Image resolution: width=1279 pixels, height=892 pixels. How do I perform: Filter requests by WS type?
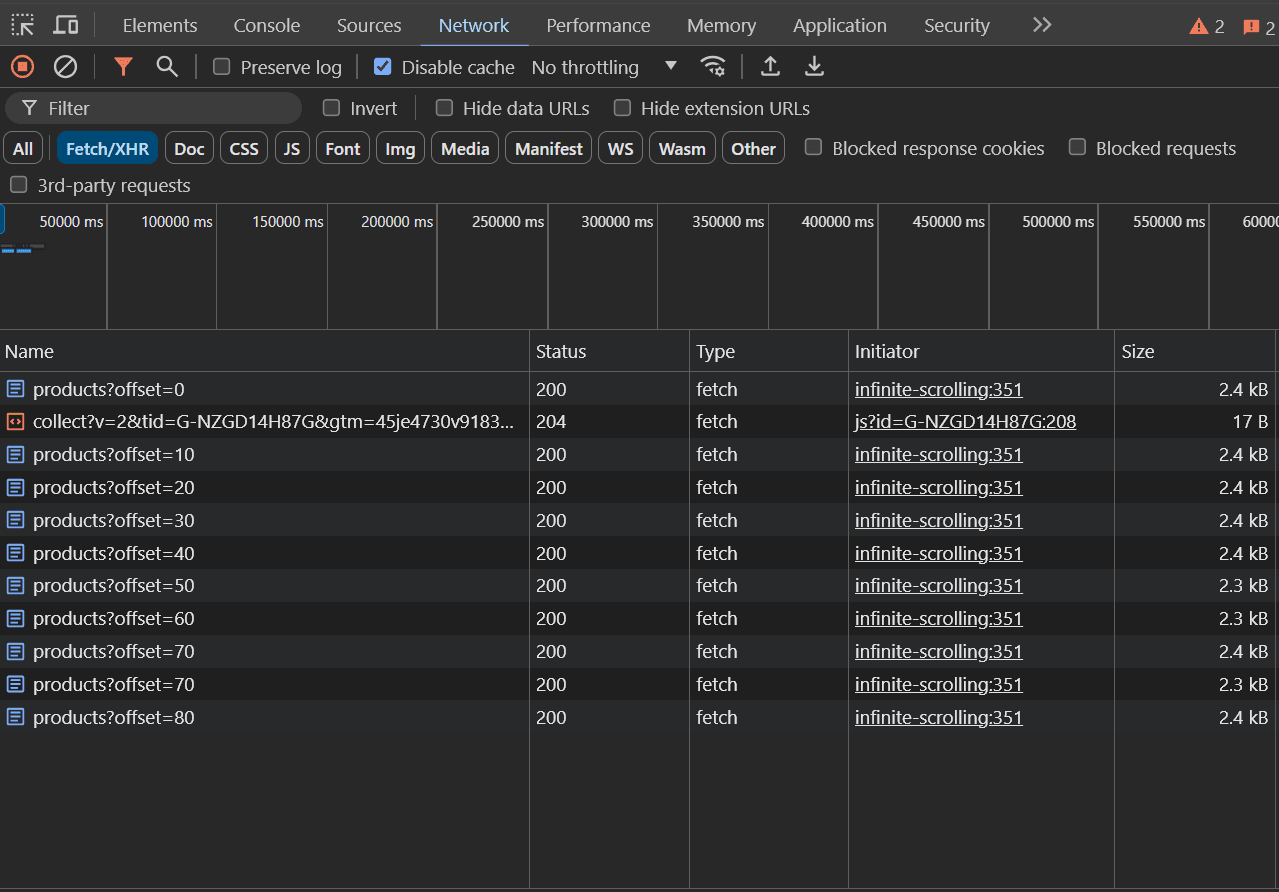click(x=621, y=149)
